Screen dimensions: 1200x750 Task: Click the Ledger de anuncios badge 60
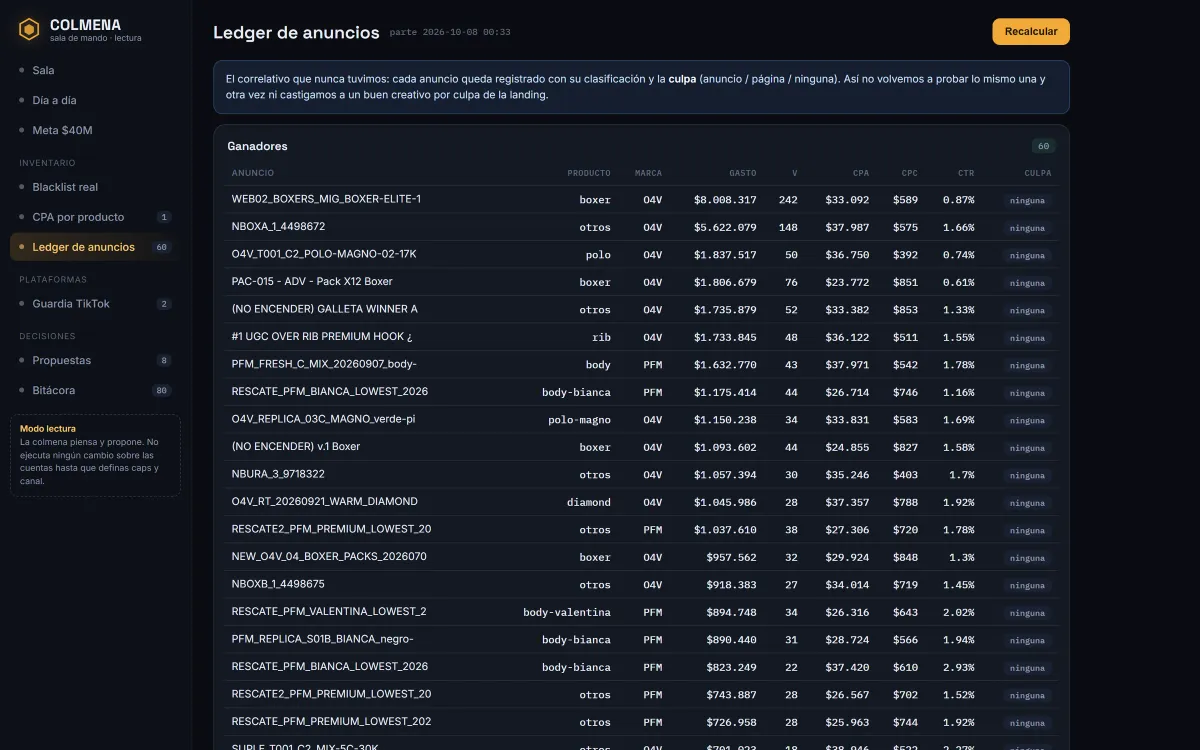point(162,247)
